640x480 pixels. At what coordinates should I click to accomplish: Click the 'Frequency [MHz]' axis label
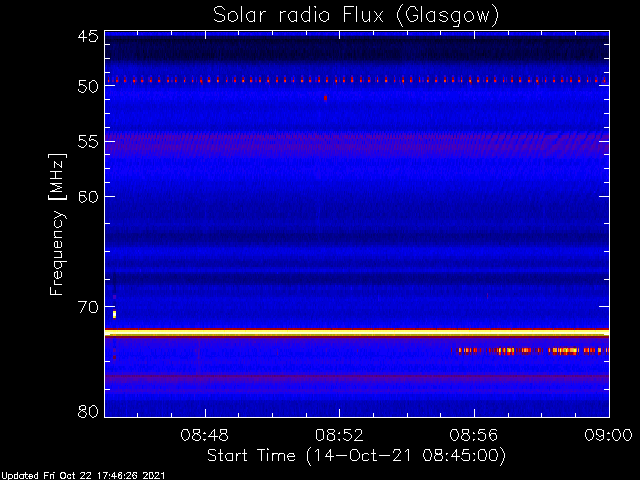pyautogui.click(x=57, y=224)
